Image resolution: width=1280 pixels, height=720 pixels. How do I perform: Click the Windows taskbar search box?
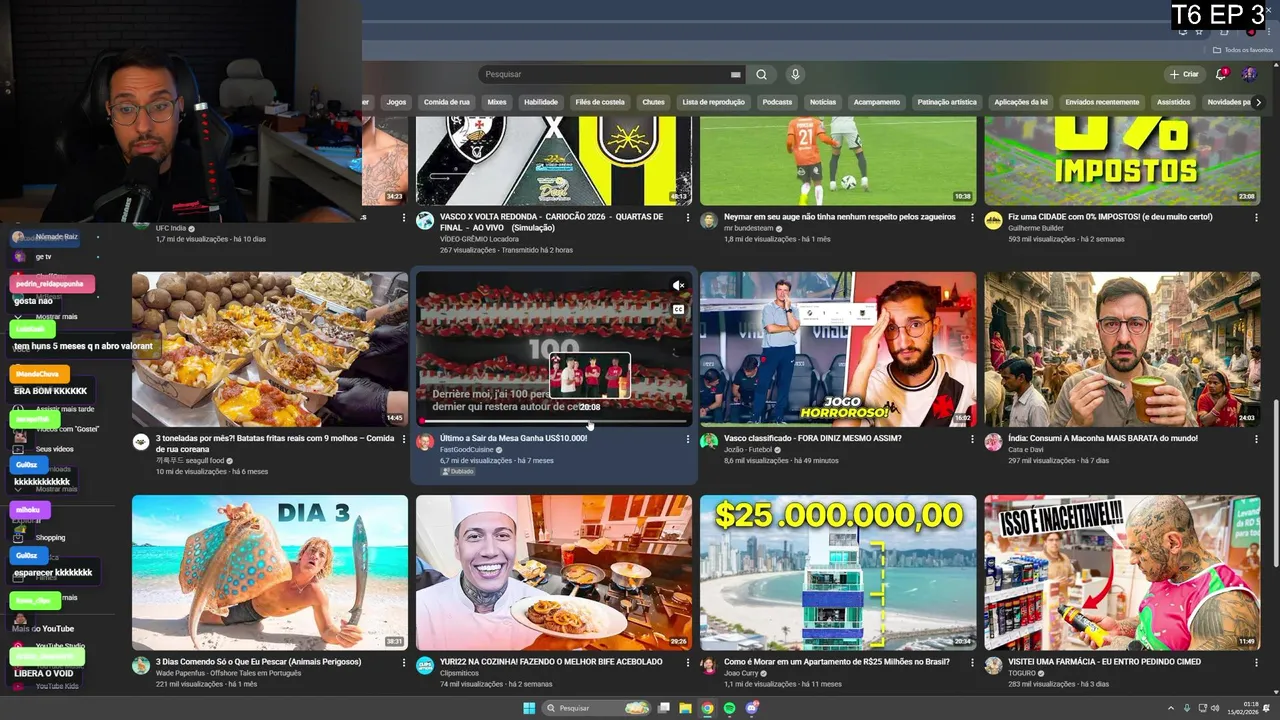(597, 708)
